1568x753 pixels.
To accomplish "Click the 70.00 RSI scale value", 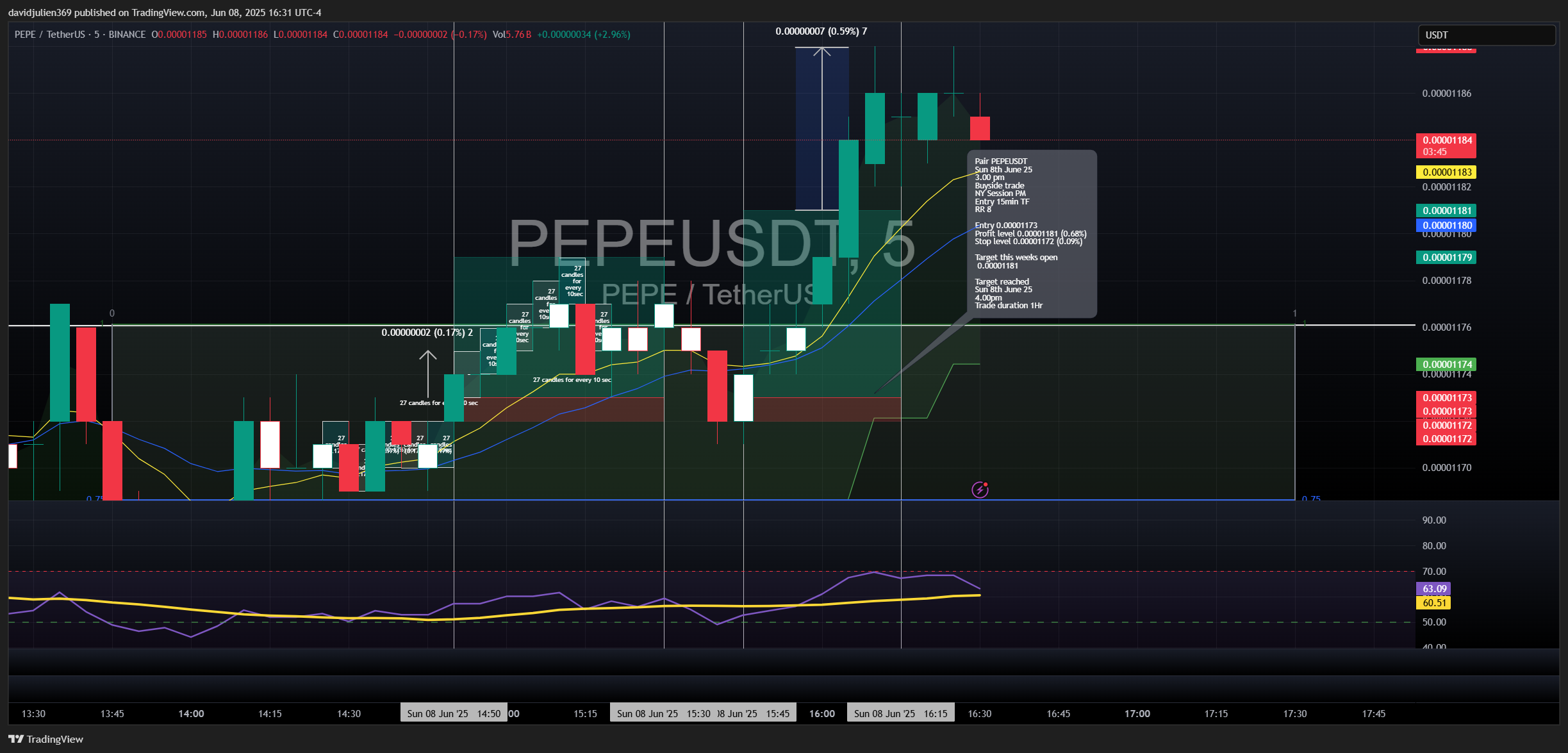I will pyautogui.click(x=1434, y=572).
